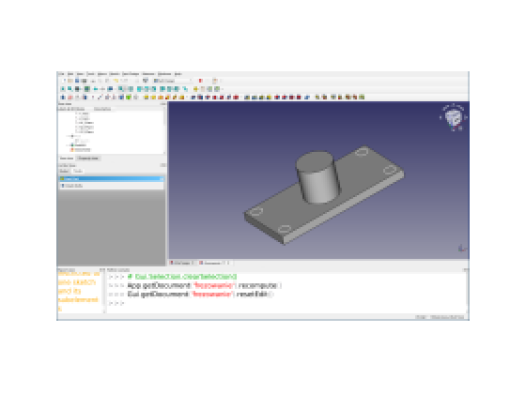The image size is (526, 394).
Task: Switch to the Tasks tab
Action: [x=78, y=171]
